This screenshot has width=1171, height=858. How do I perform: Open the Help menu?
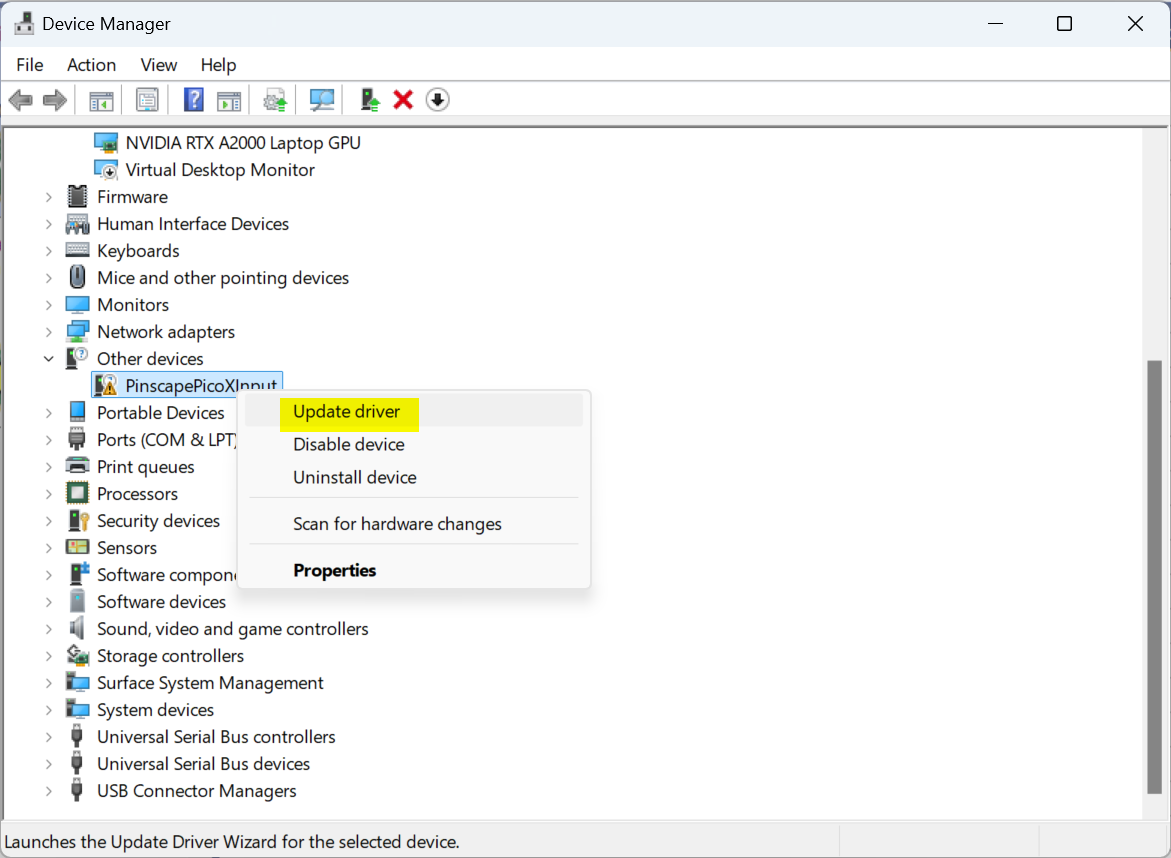pyautogui.click(x=218, y=65)
